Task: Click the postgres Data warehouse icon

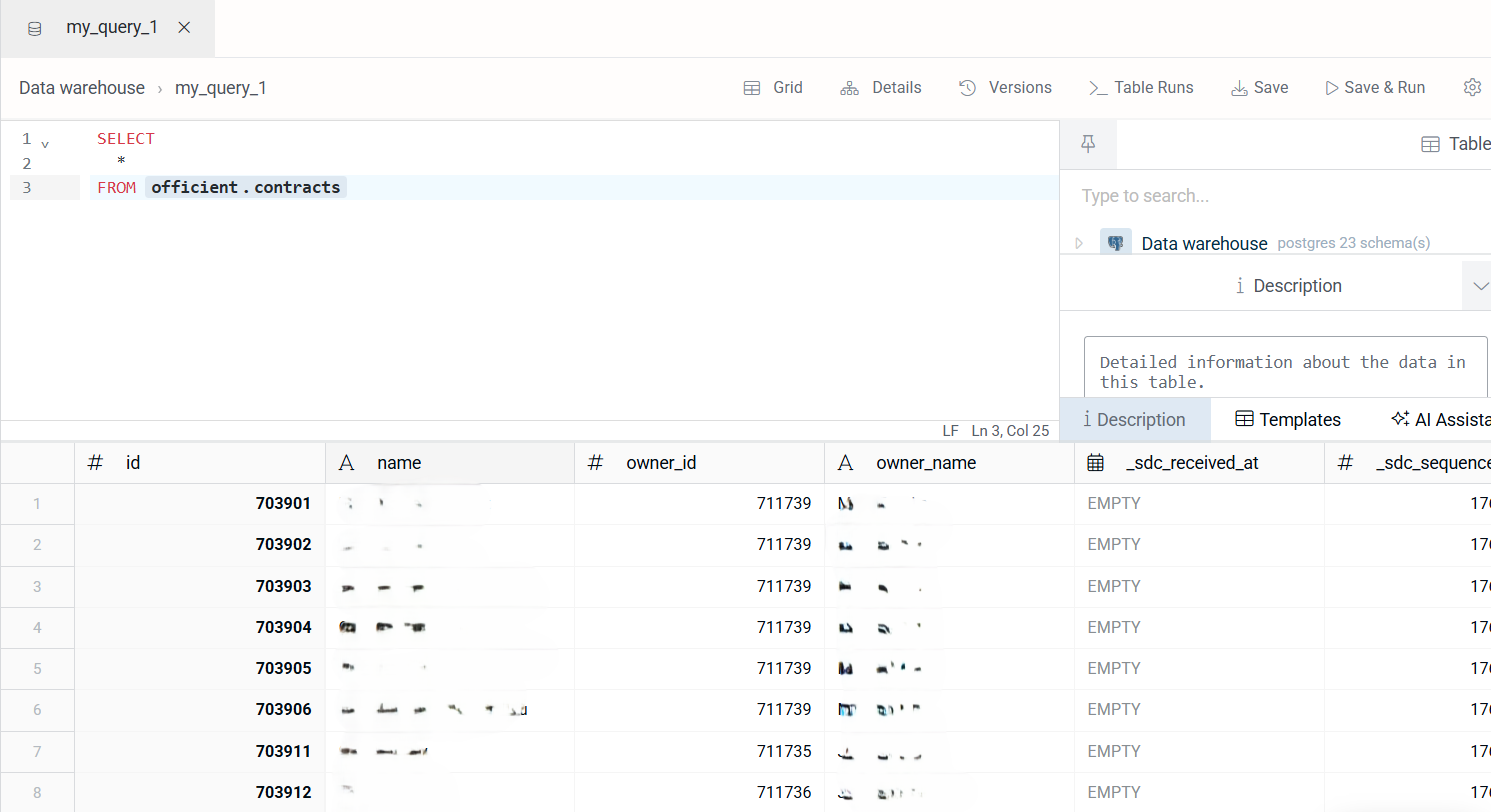Action: [x=1116, y=243]
